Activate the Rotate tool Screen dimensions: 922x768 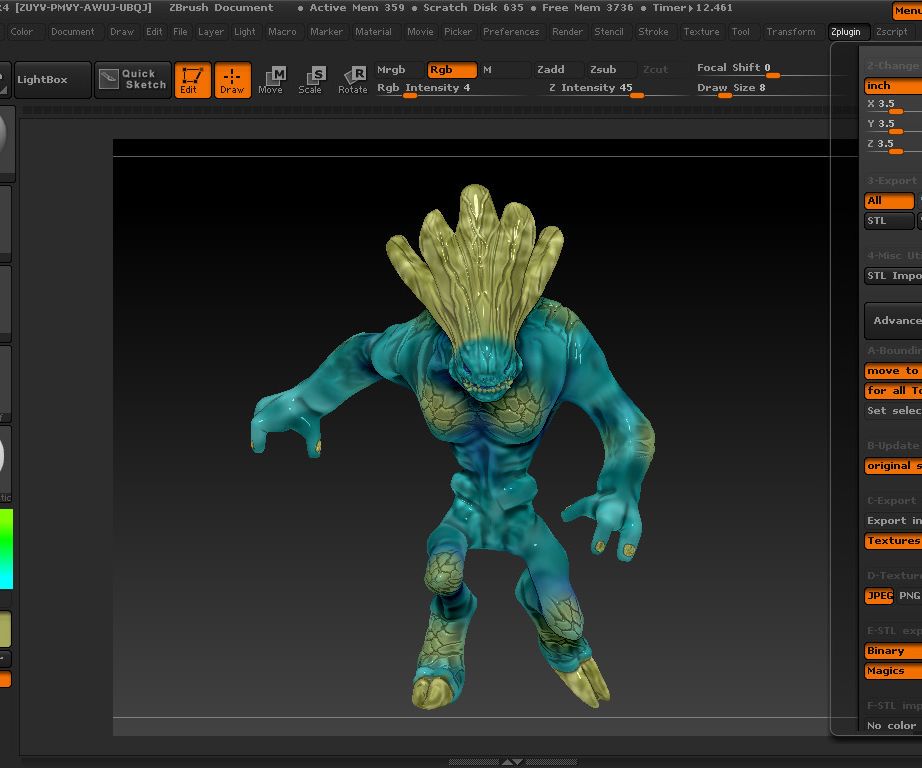(x=352, y=80)
